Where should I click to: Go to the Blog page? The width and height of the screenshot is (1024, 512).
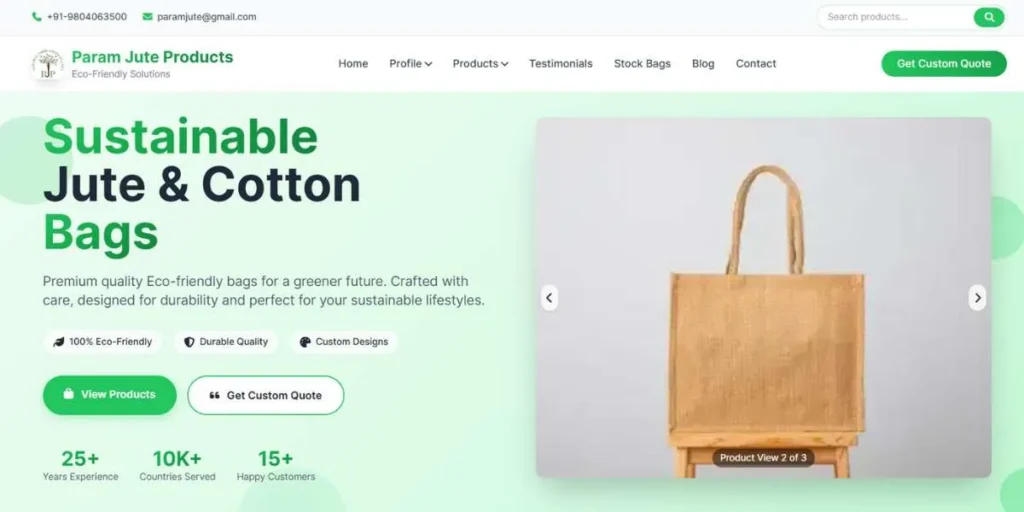pos(703,63)
